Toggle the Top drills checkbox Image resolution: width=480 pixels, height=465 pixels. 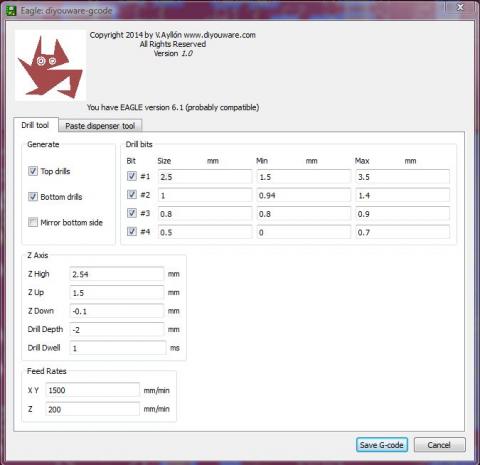pos(33,171)
